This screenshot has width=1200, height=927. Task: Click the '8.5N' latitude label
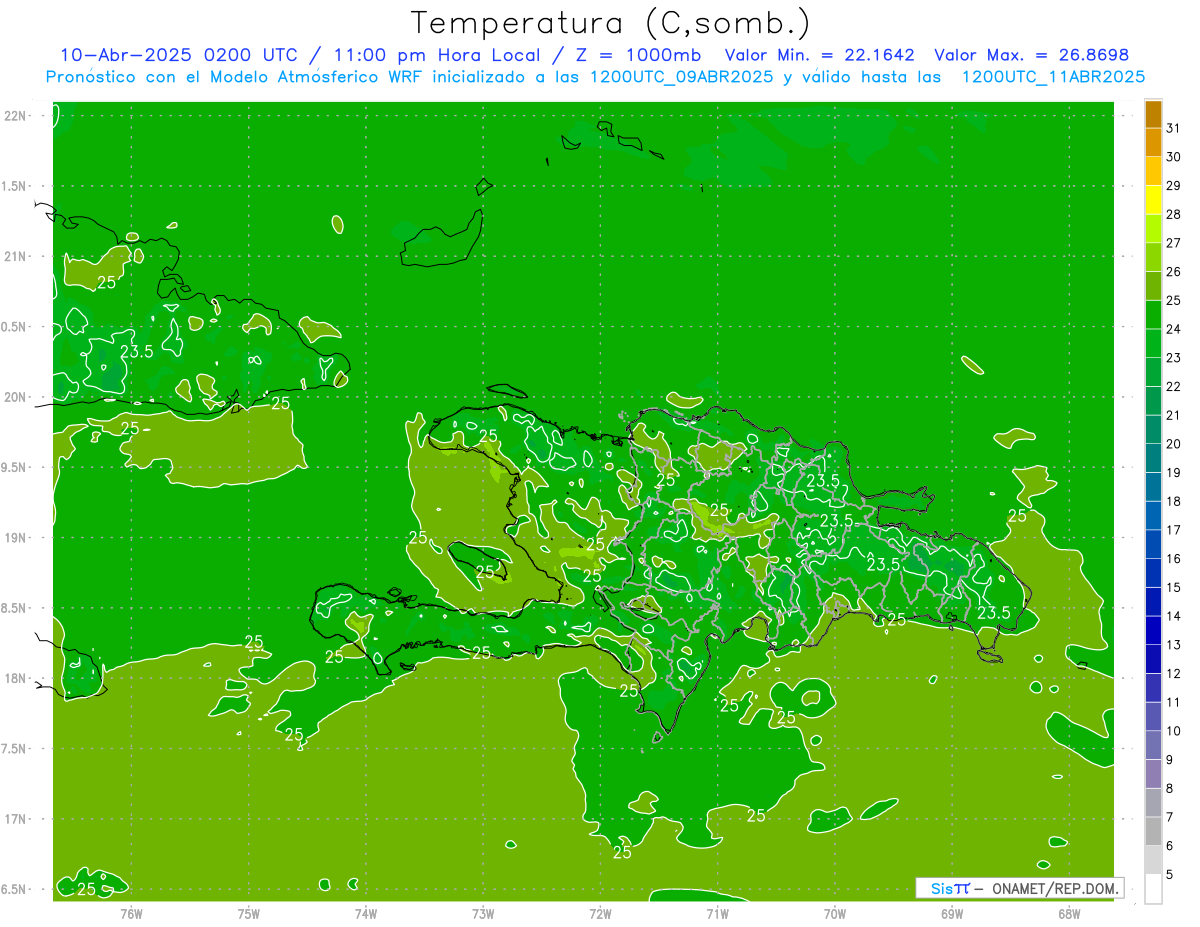click(x=15, y=608)
